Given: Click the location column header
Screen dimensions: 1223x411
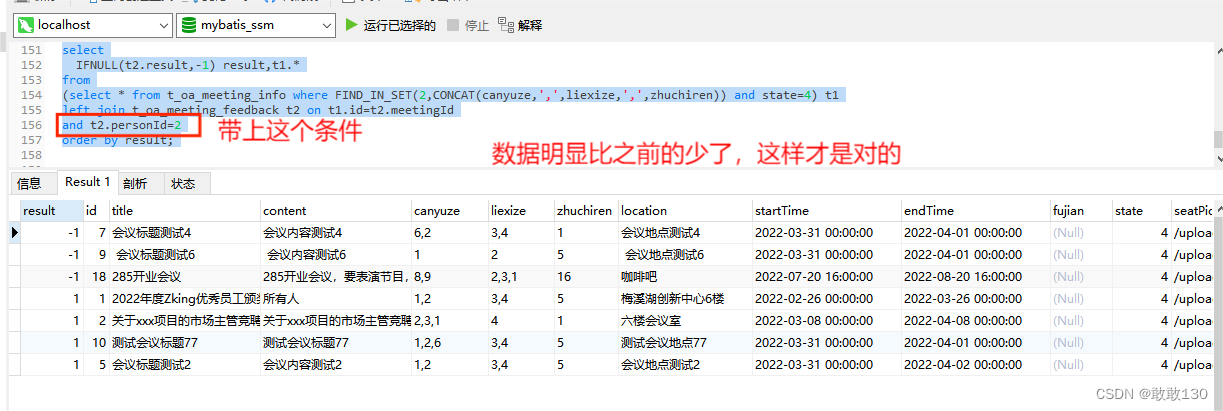Looking at the screenshot, I should (x=685, y=211).
